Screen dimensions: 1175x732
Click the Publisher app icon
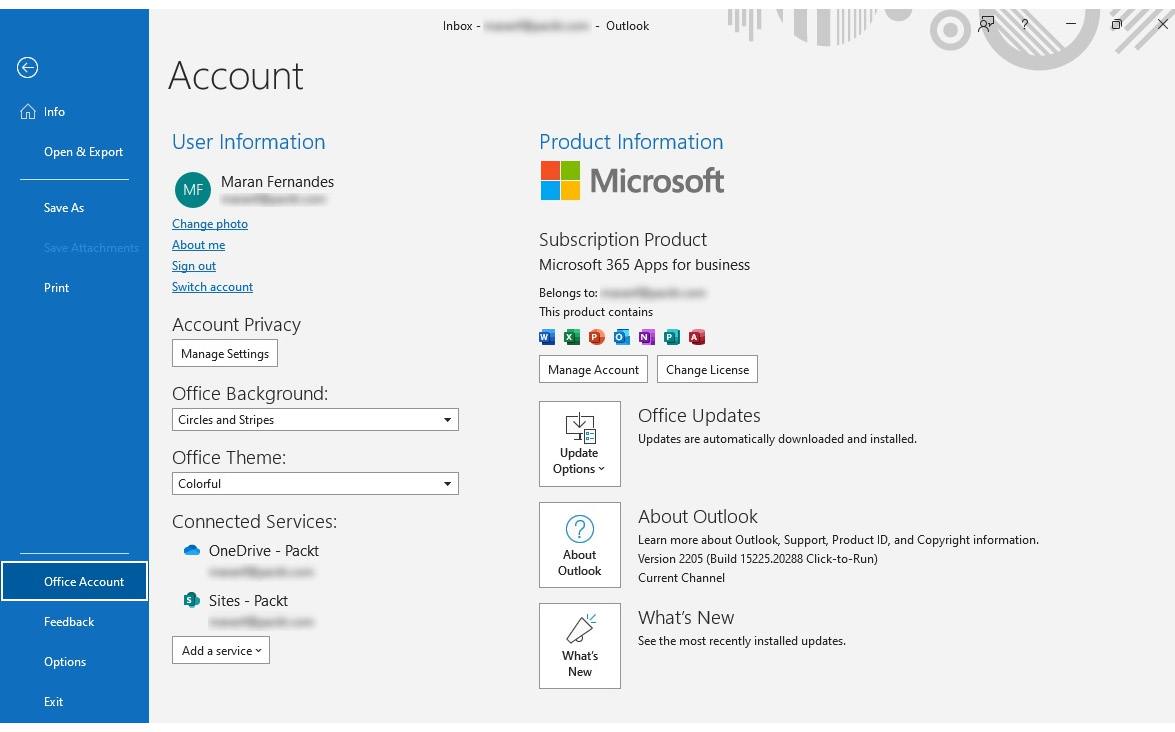point(671,337)
